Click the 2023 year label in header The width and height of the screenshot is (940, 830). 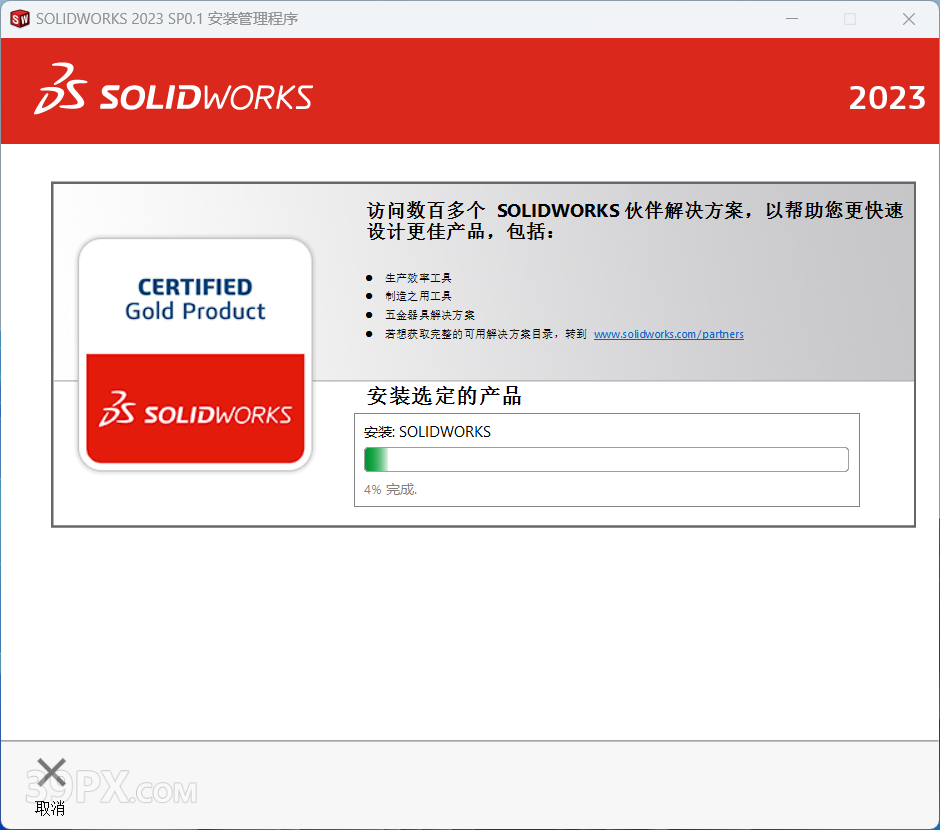tap(886, 98)
